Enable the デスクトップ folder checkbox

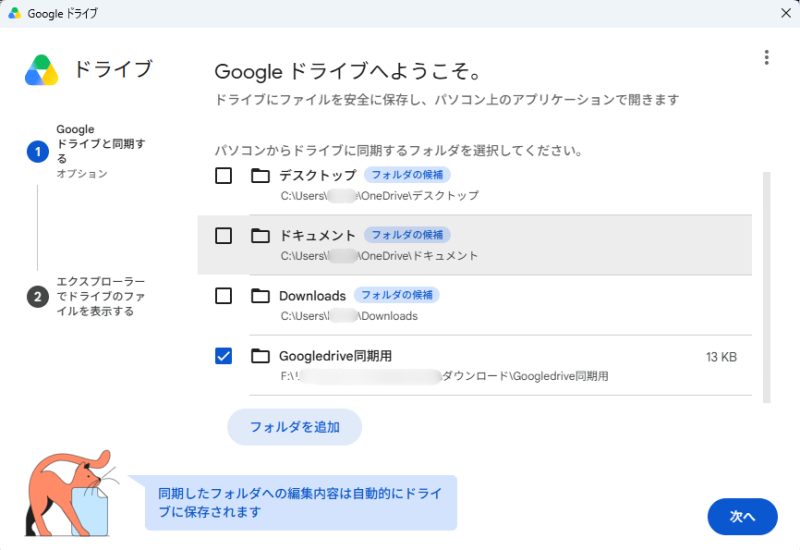click(223, 176)
